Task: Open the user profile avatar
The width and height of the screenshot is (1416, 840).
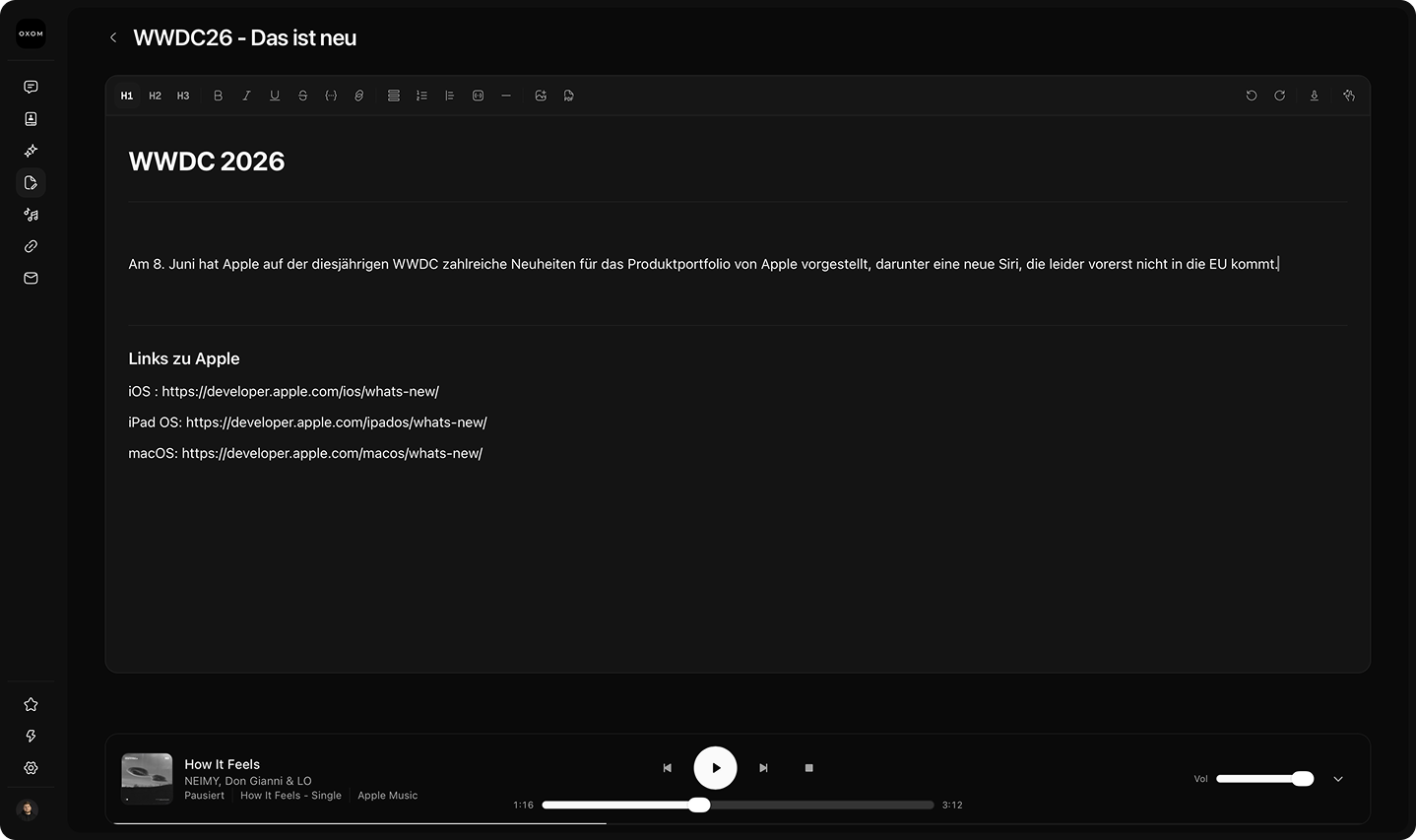Action: click(x=28, y=809)
